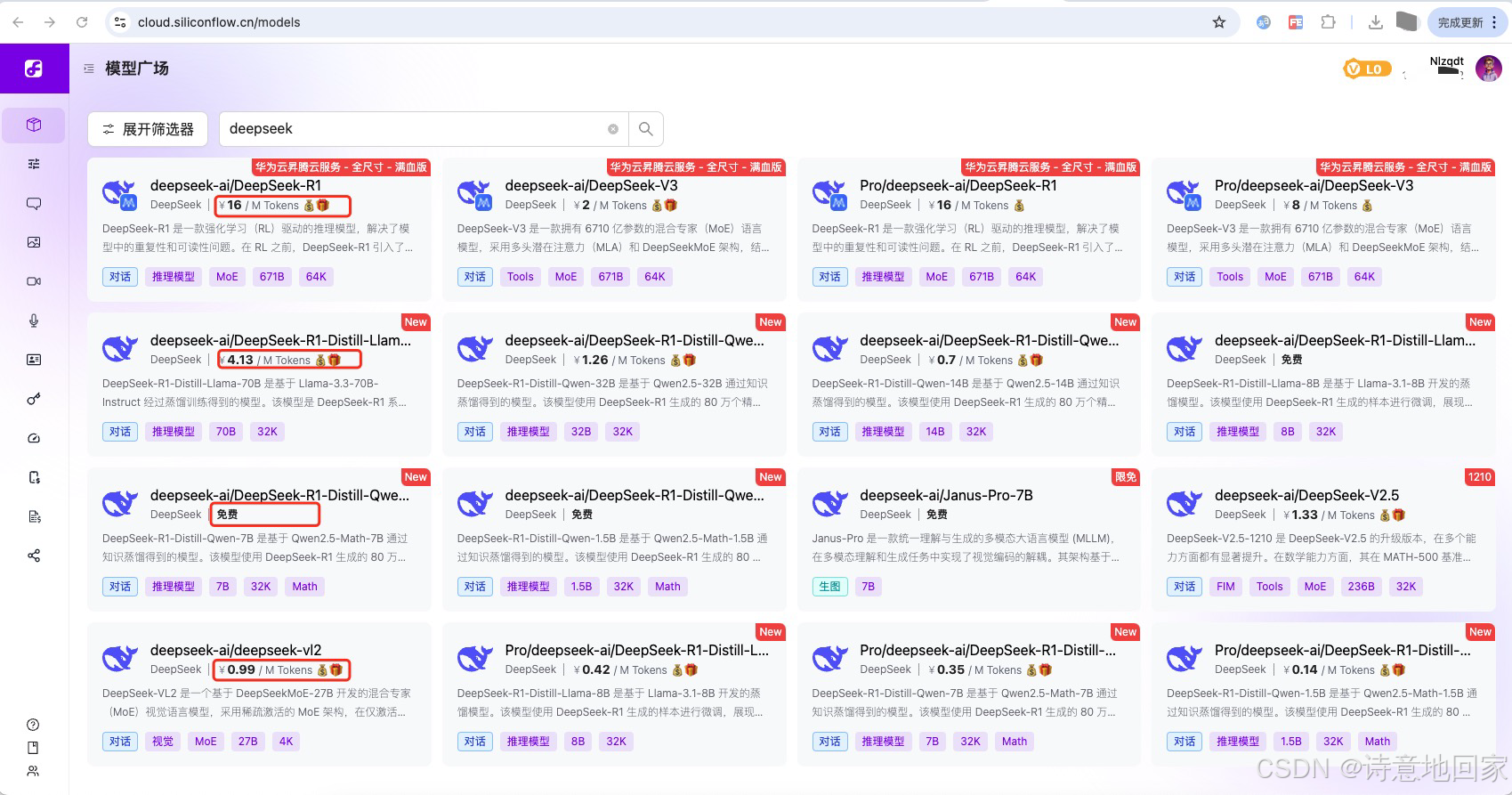Open the translate extension icon

(x=1264, y=22)
